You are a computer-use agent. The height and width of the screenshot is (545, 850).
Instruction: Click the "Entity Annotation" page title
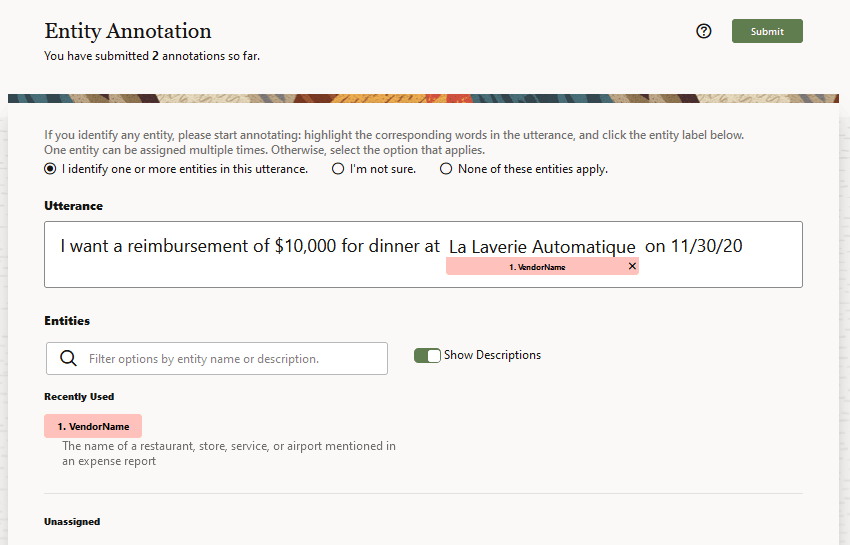coord(128,31)
